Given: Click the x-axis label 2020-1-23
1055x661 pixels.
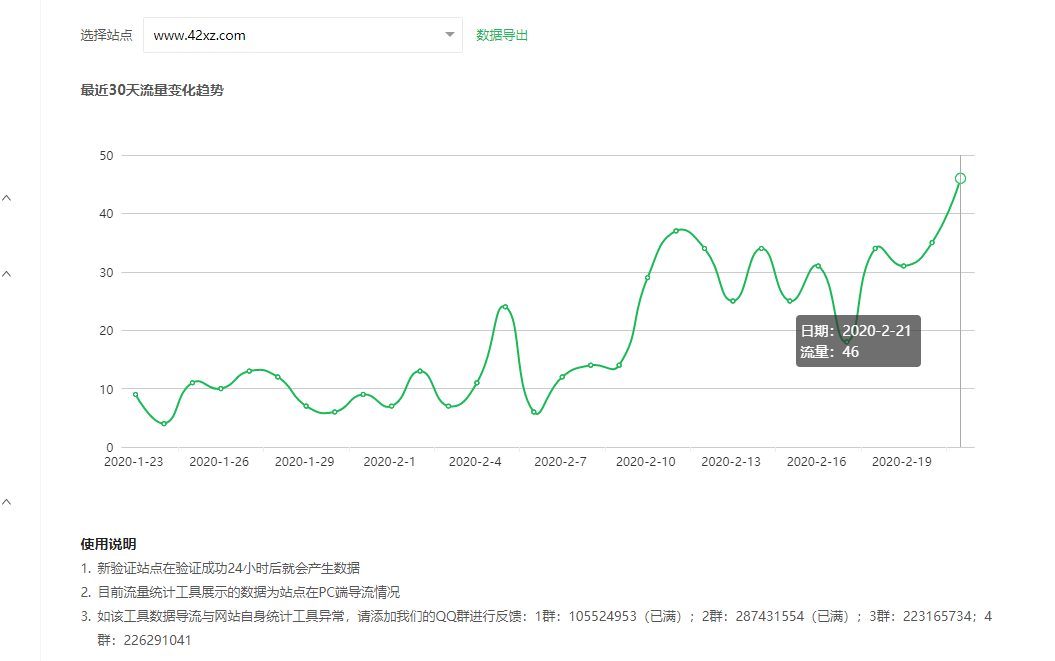Looking at the screenshot, I should pyautogui.click(x=133, y=462).
